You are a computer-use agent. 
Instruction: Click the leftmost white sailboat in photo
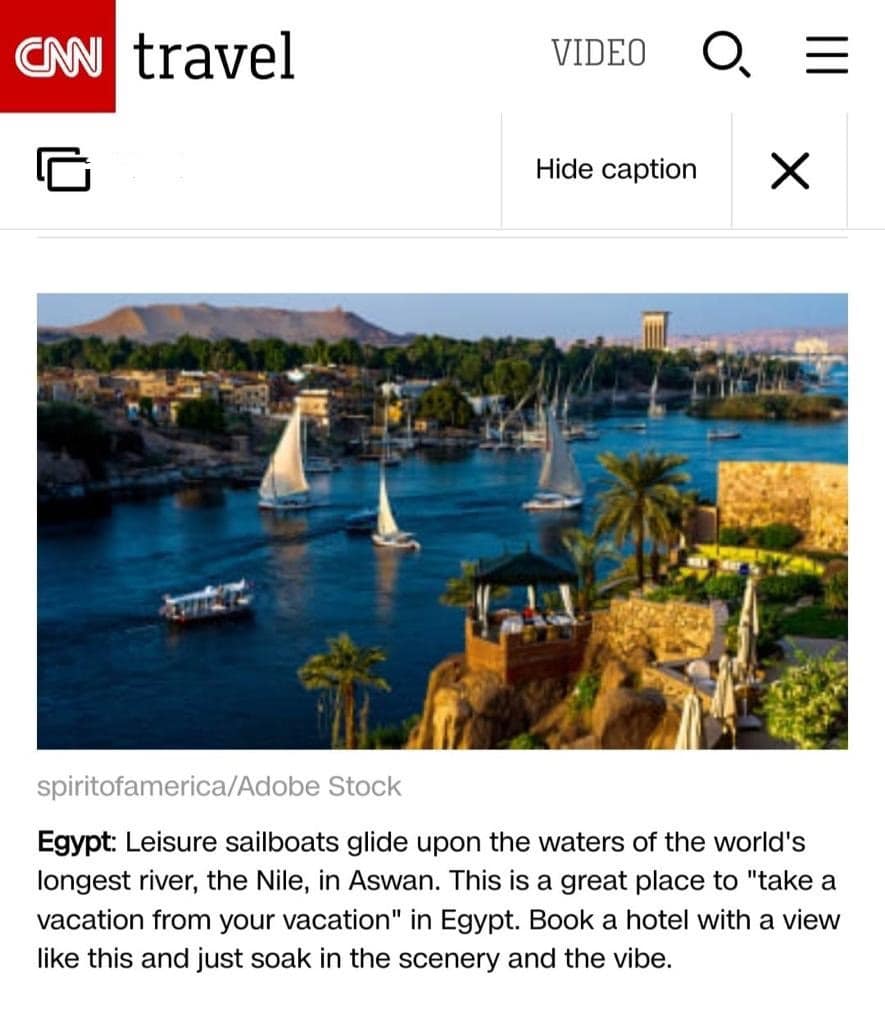tap(286, 460)
